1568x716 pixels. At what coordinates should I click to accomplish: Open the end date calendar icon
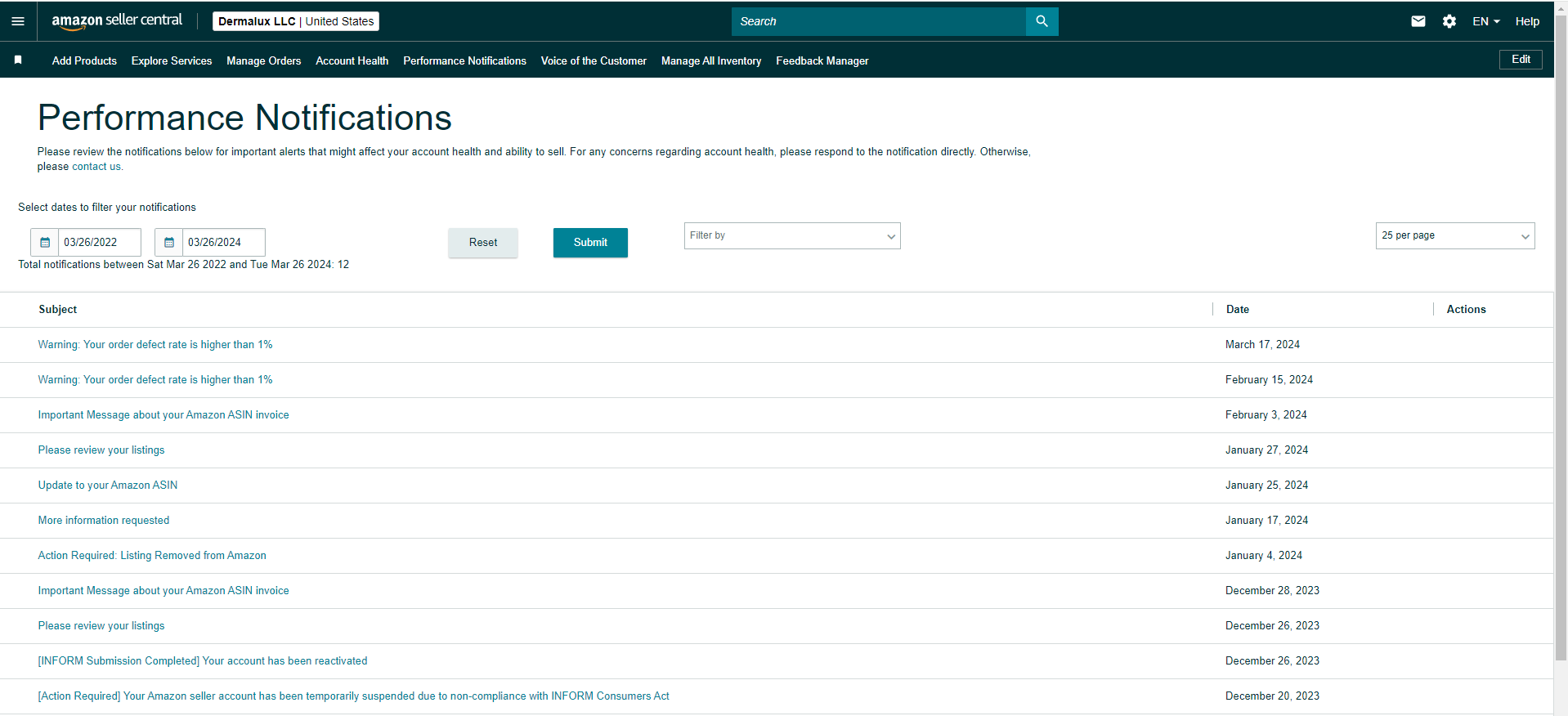coord(169,243)
